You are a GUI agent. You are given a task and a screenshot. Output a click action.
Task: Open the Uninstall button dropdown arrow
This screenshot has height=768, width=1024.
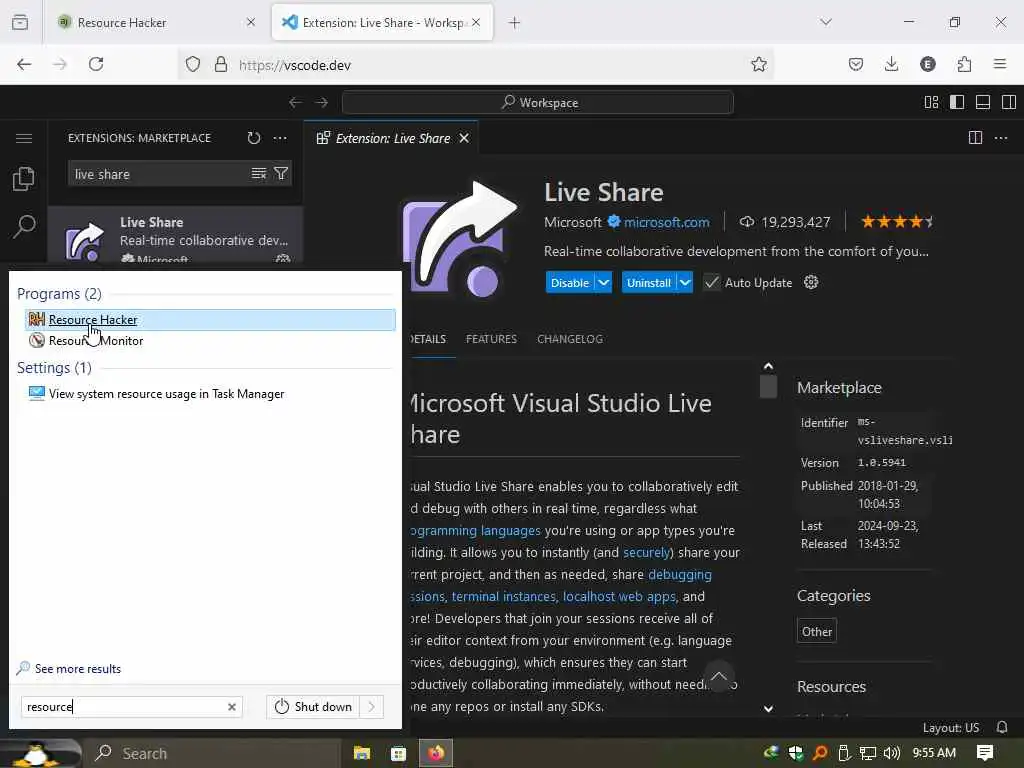pos(685,283)
